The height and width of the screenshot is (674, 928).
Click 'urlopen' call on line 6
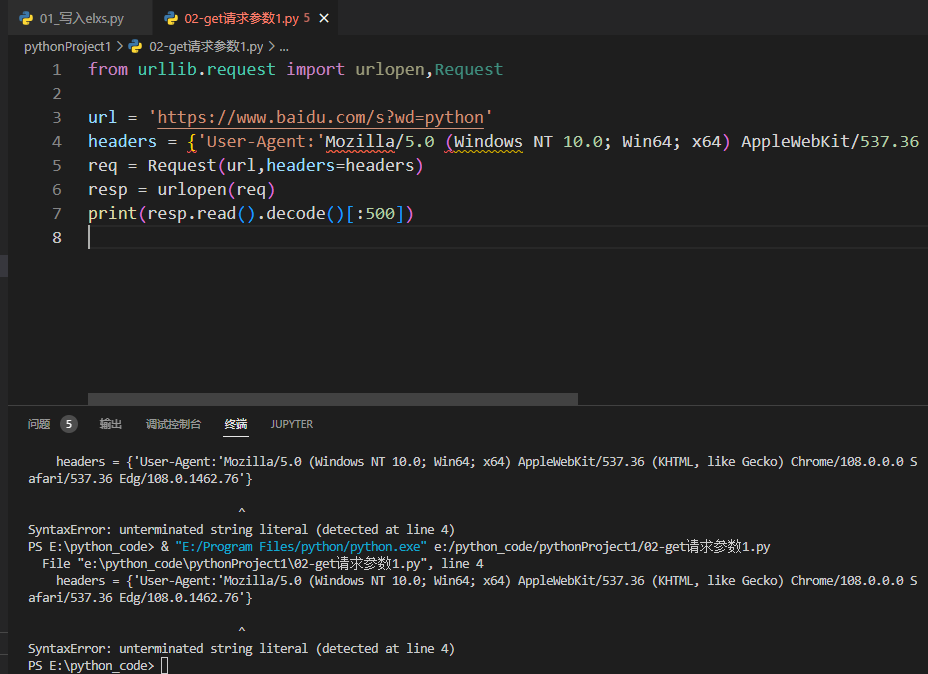[x=192, y=190]
